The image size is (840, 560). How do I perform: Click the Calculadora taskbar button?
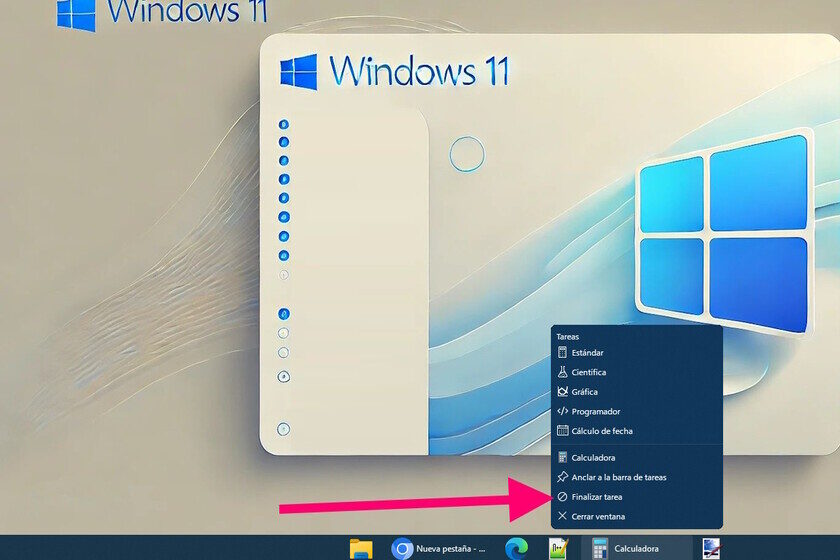point(636,548)
